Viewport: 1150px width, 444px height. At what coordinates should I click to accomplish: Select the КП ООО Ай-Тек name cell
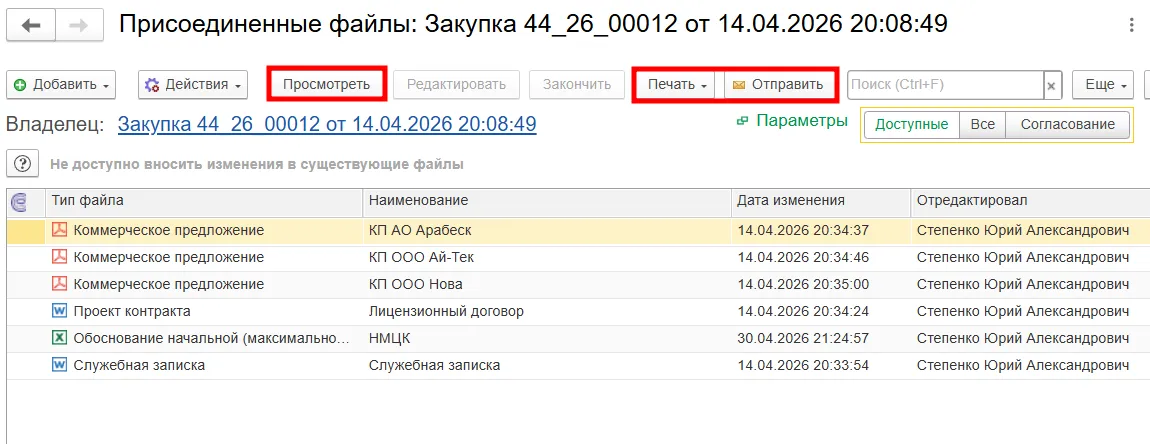(x=547, y=258)
